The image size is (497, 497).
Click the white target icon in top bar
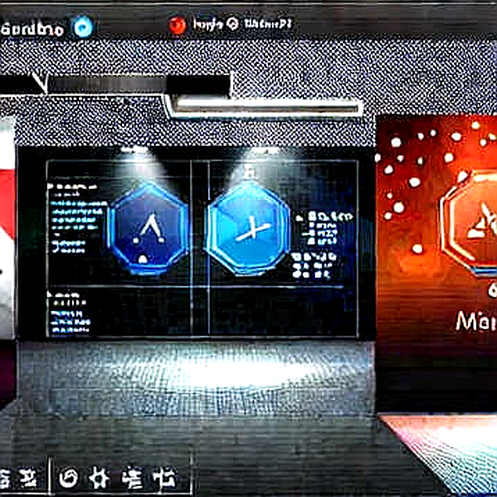tap(232, 24)
